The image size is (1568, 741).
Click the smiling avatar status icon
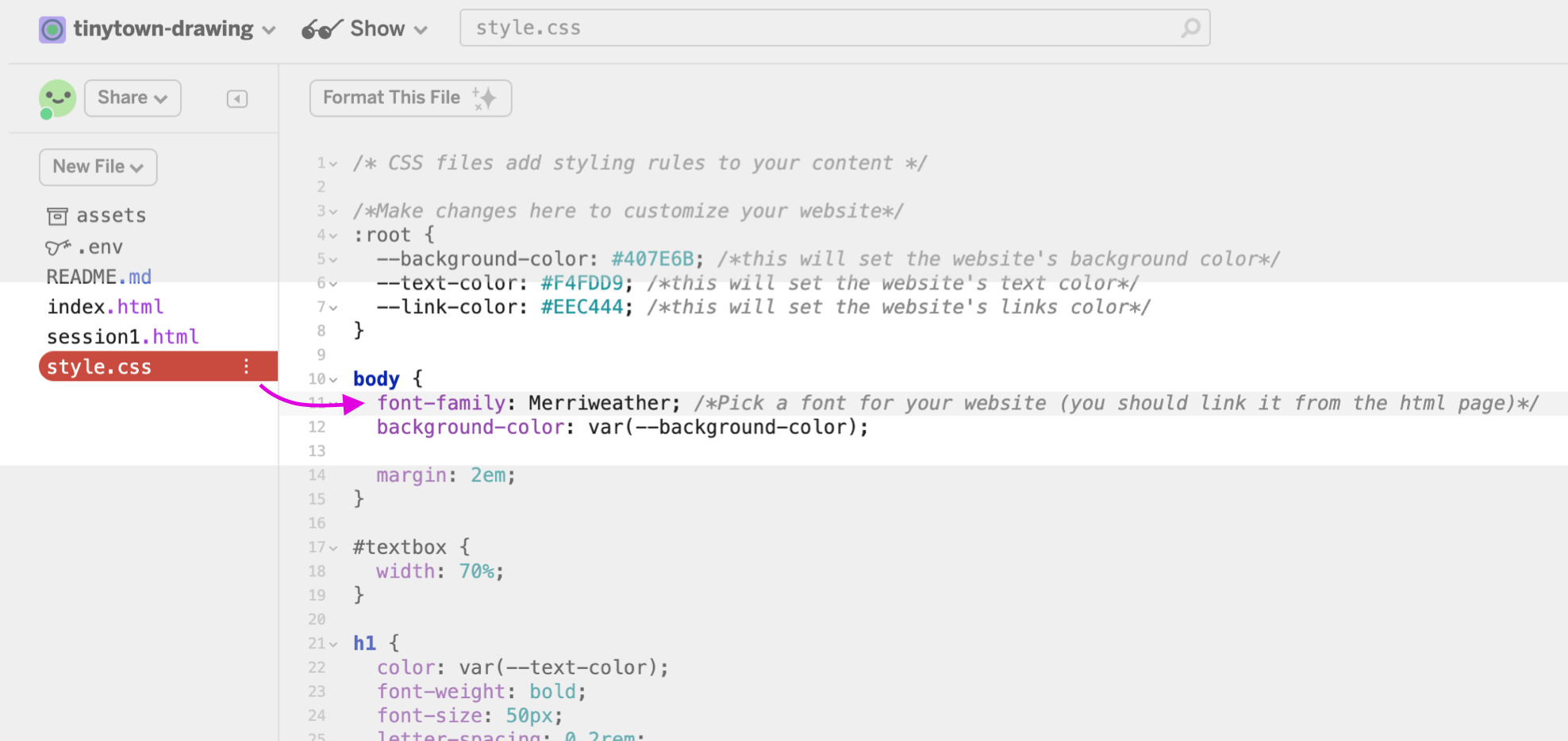(x=56, y=98)
